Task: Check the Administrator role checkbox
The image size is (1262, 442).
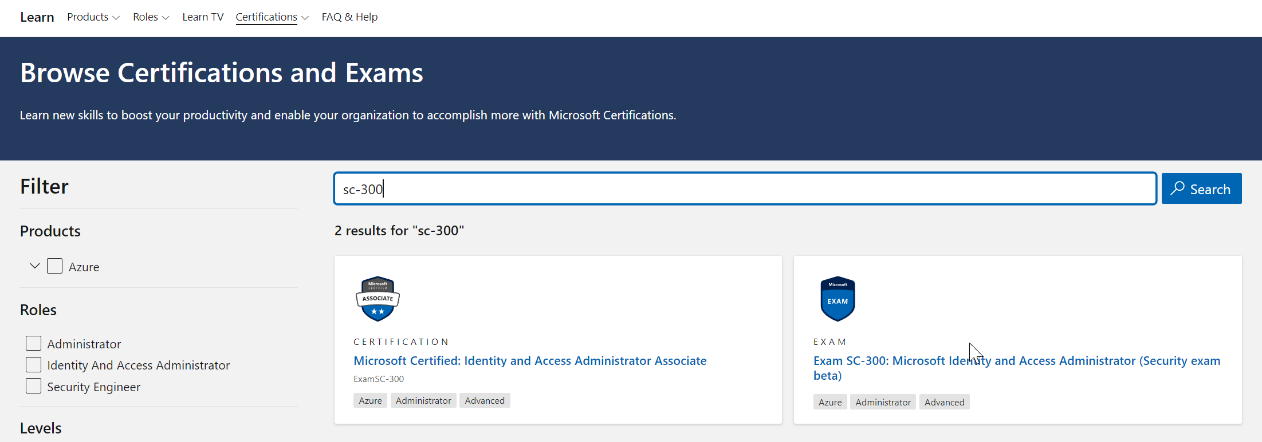Action: pos(34,344)
